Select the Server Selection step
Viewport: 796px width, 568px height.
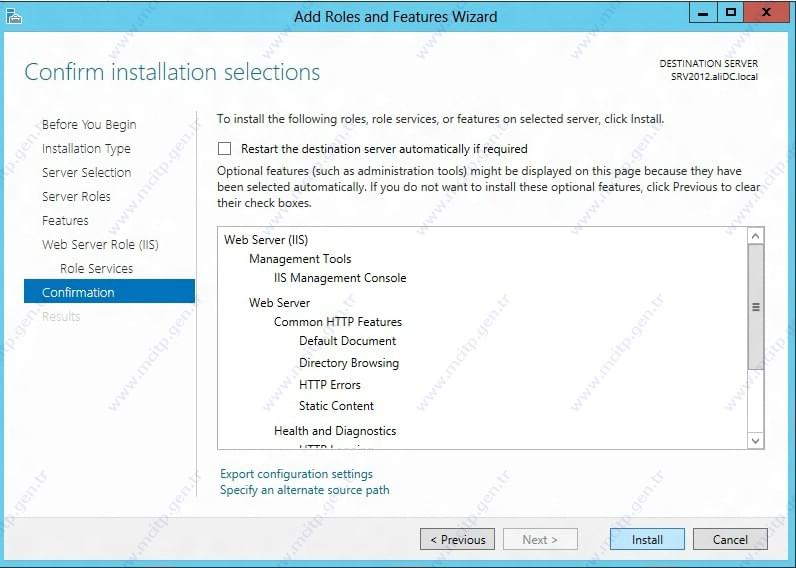(86, 172)
